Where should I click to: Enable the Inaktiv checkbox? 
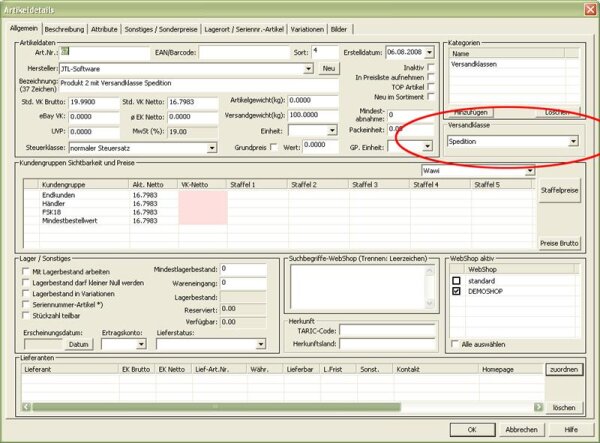430,67
